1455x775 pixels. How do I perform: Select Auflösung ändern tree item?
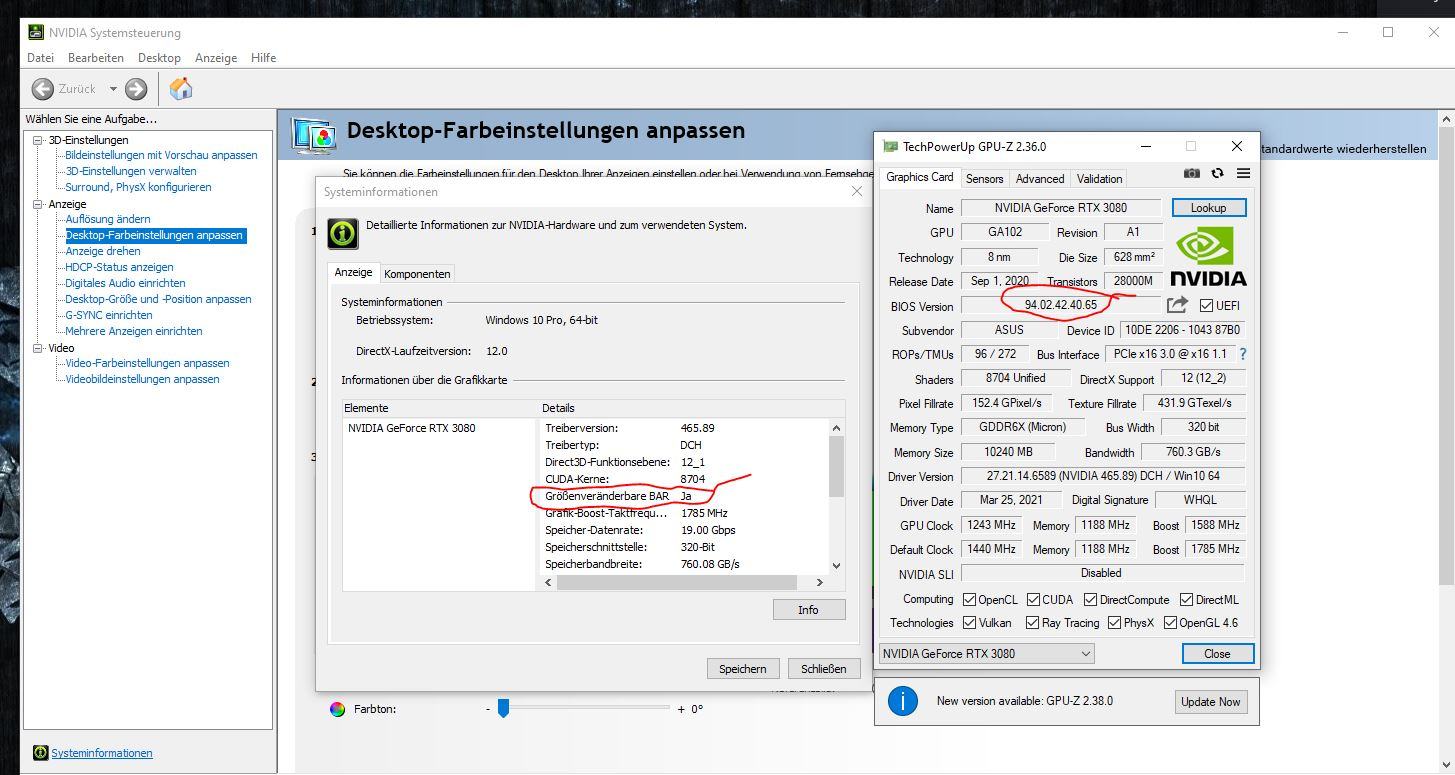click(x=108, y=219)
